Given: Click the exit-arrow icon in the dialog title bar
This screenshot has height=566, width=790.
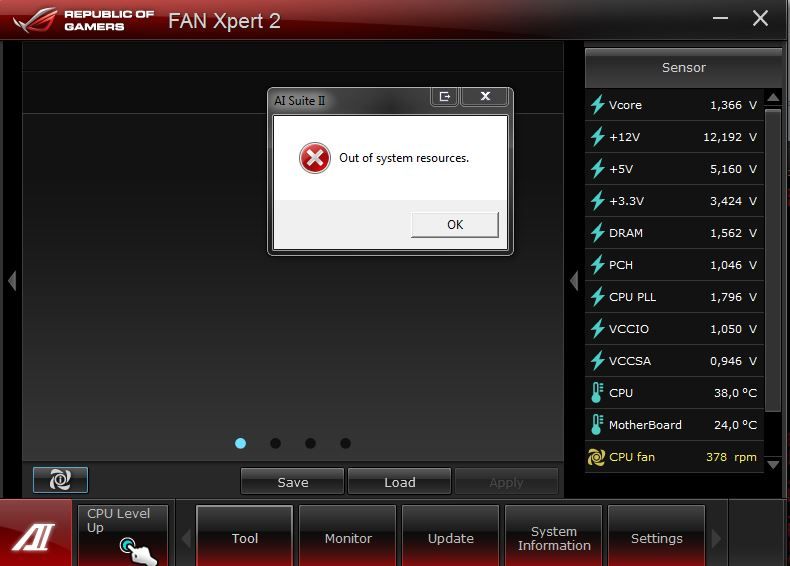Looking at the screenshot, I should [444, 96].
